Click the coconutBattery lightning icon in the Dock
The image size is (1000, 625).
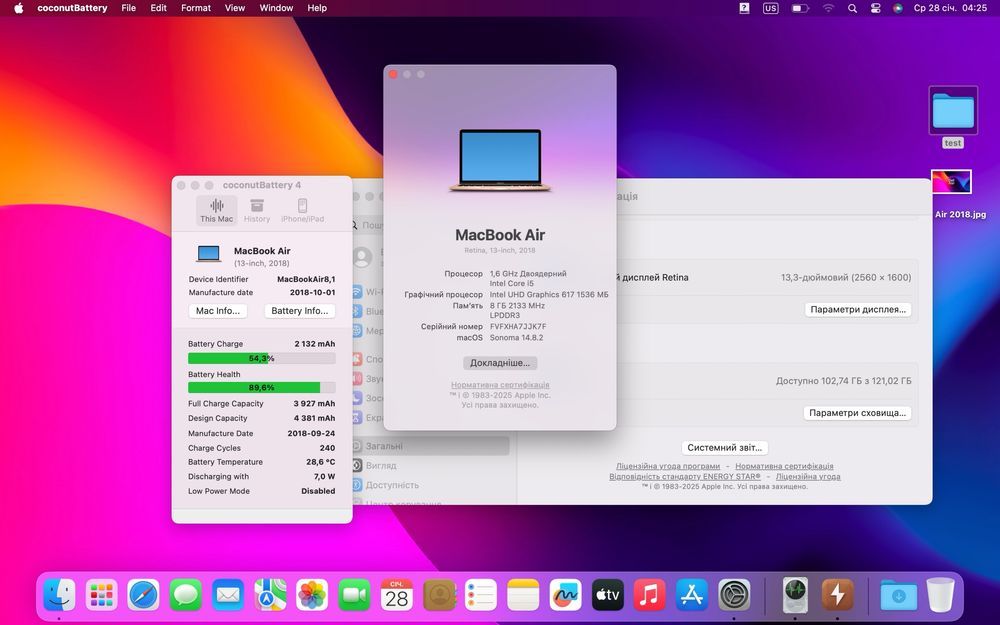point(837,596)
